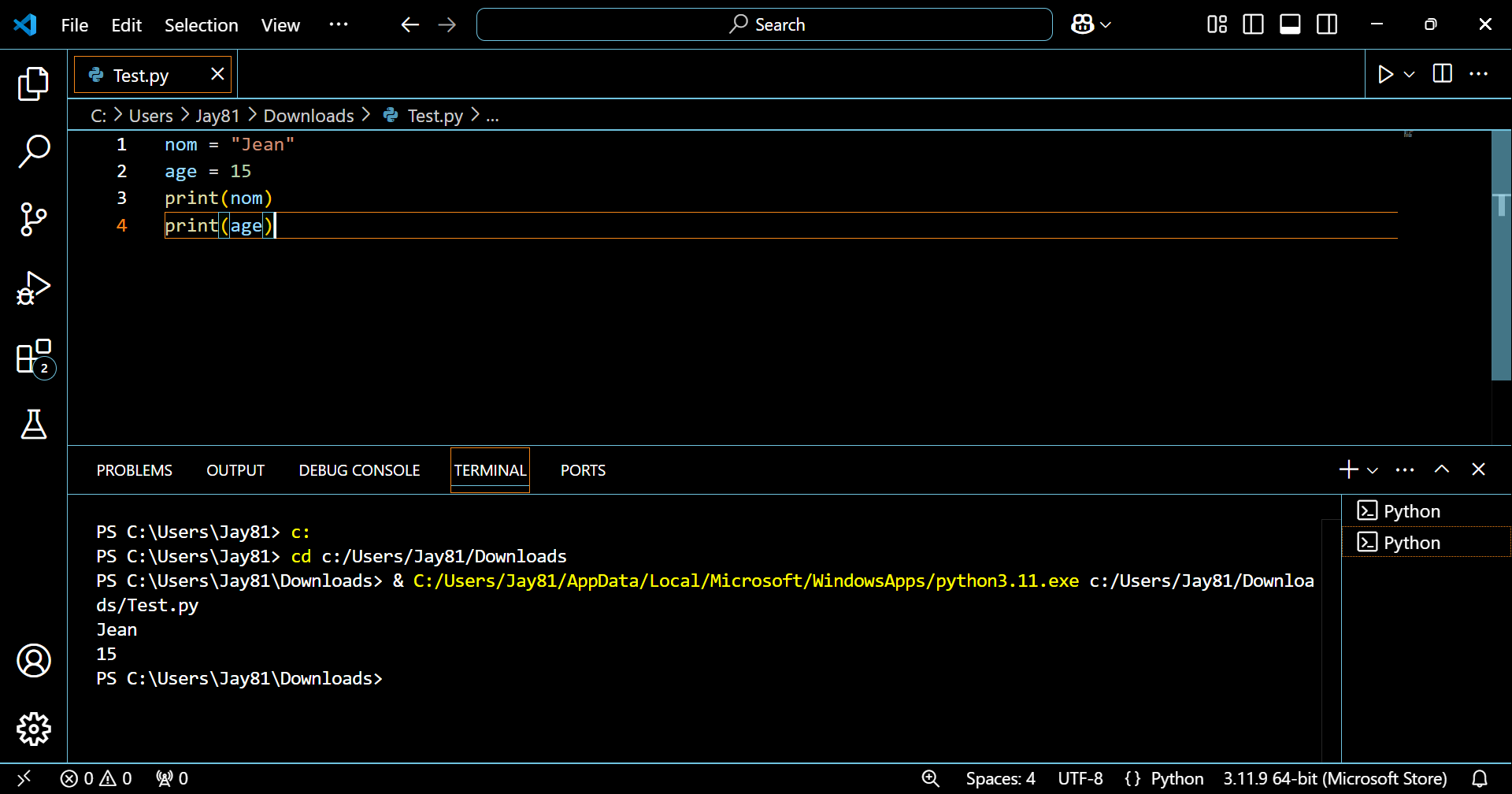1512x794 pixels.
Task: Toggle the primary side bar layout button
Action: click(1253, 24)
